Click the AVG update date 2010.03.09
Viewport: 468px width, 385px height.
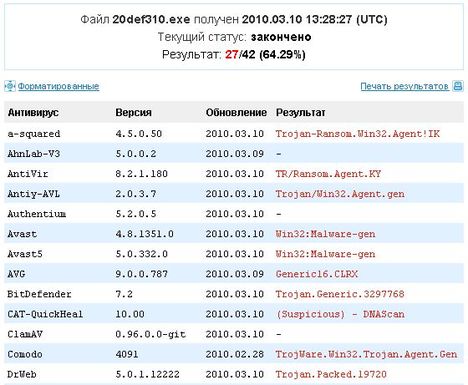[235, 274]
